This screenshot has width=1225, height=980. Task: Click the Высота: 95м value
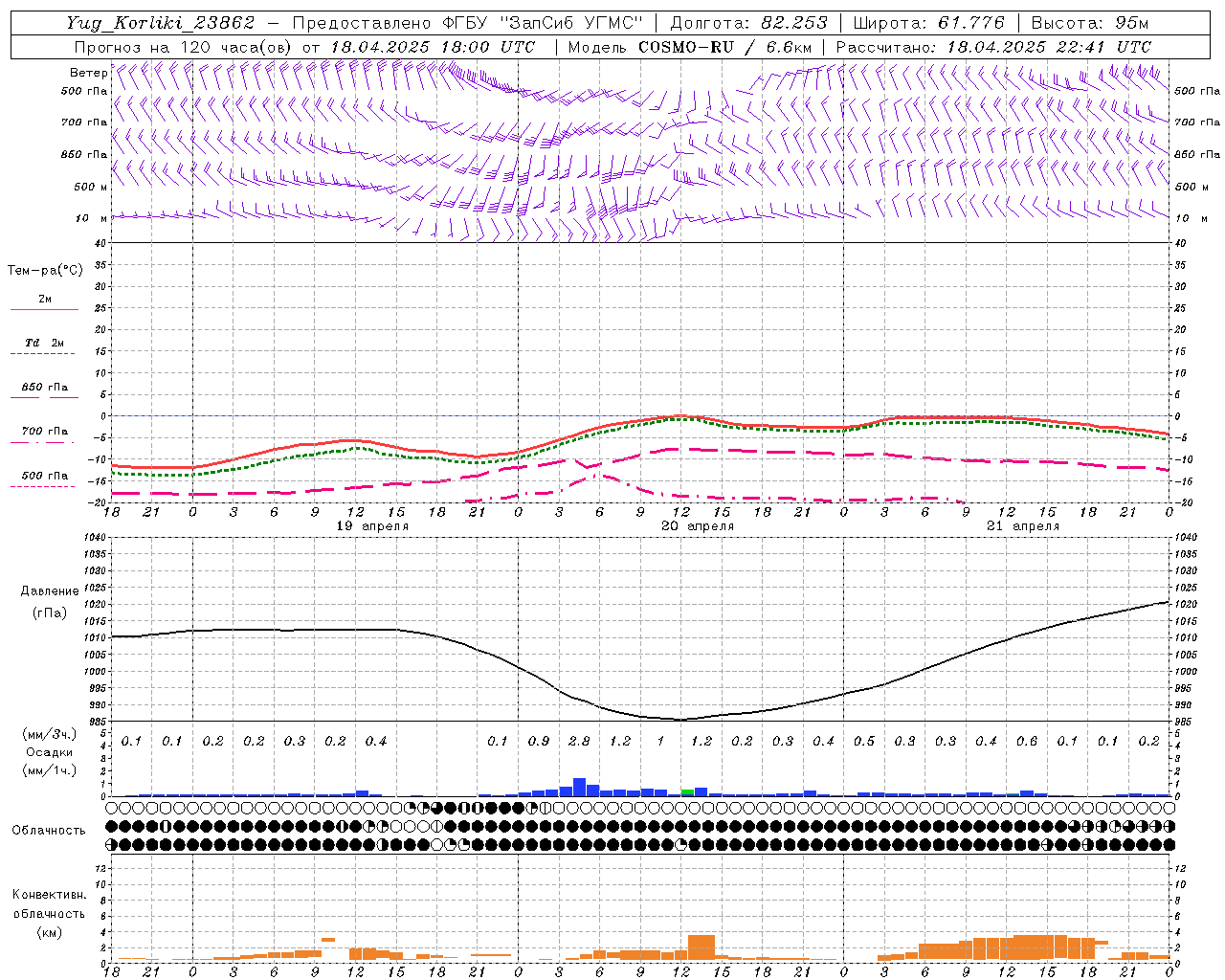[x=1089, y=23]
